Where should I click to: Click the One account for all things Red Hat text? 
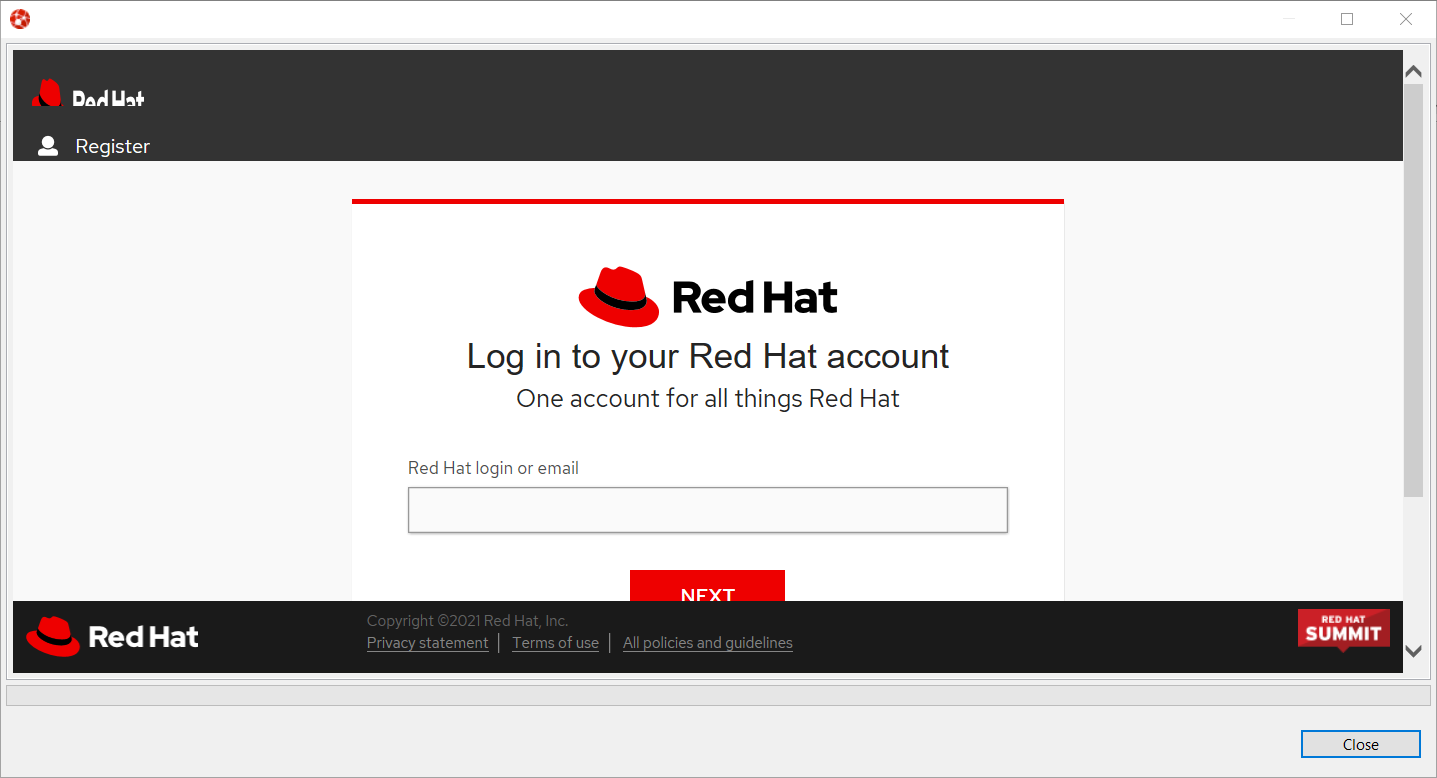coord(708,399)
